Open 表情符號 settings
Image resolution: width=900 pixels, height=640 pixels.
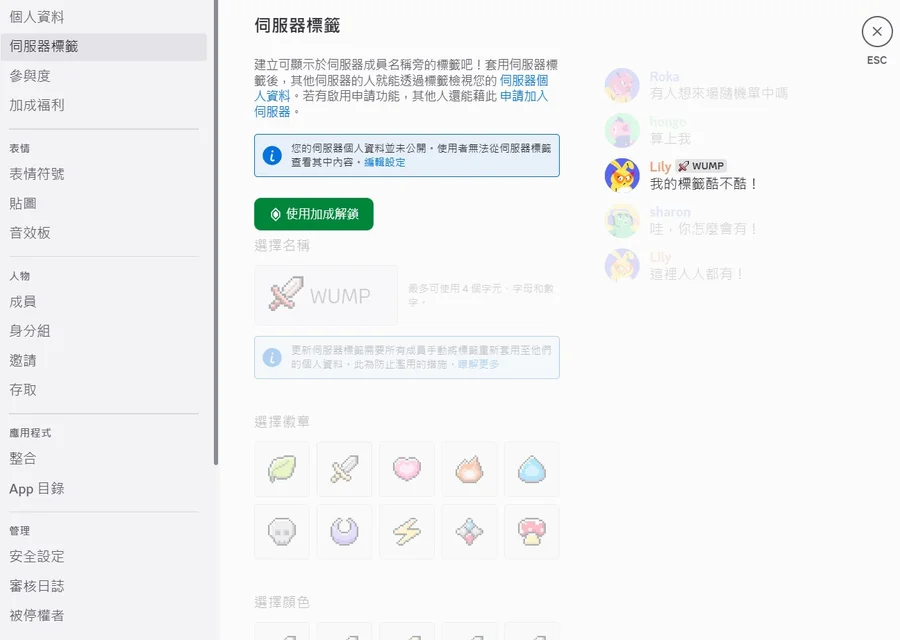point(104,174)
